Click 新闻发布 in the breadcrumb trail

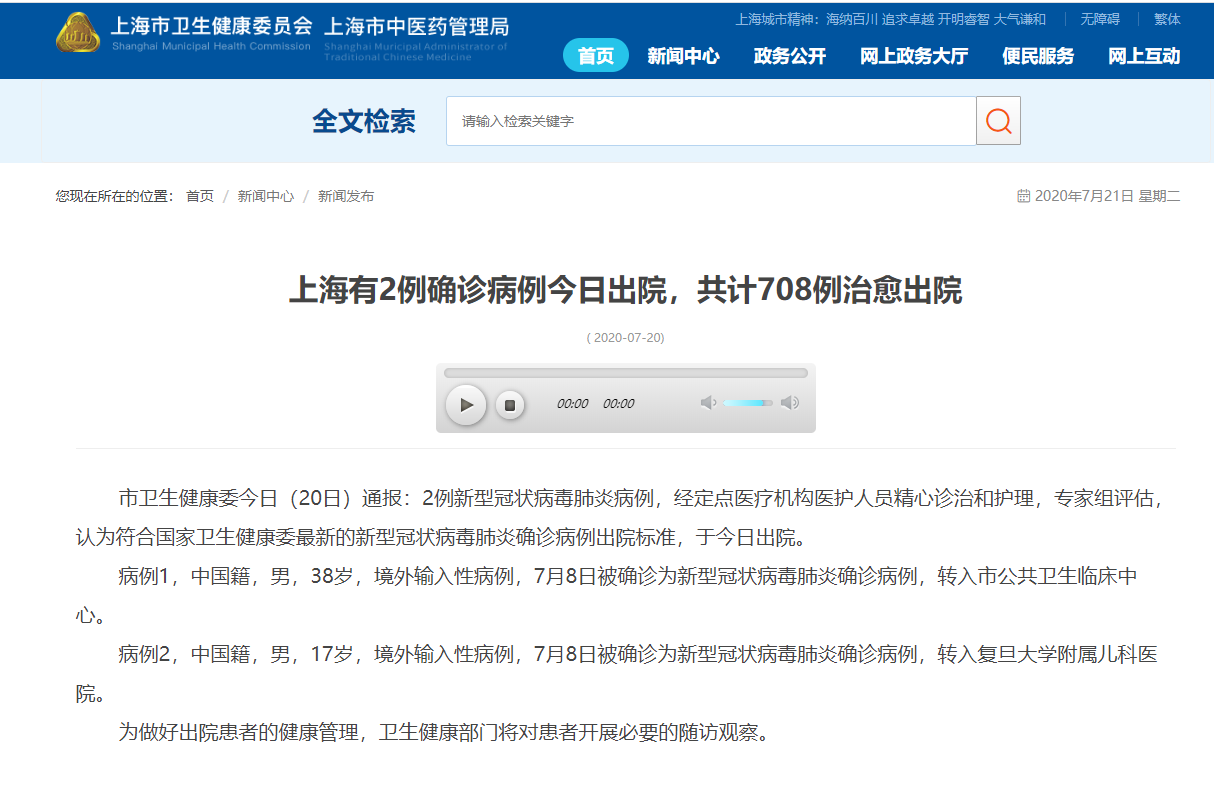346,196
